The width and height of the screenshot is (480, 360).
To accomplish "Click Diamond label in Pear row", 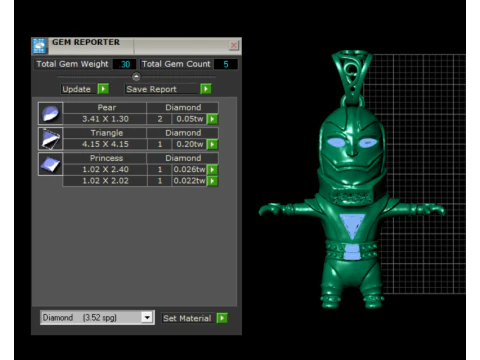I will click(x=183, y=108).
